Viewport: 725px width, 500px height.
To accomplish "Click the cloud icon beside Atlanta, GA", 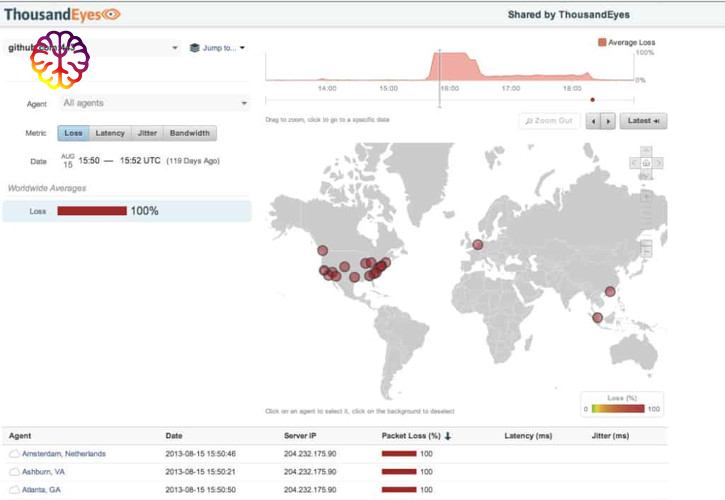I will coord(14,490).
